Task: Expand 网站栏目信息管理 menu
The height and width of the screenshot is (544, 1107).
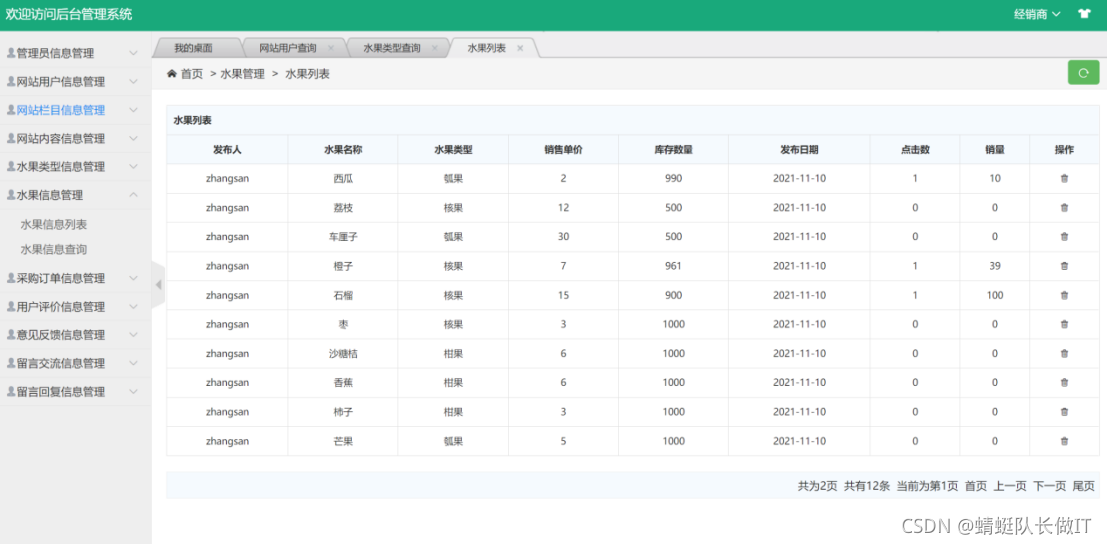Action: [x=76, y=110]
